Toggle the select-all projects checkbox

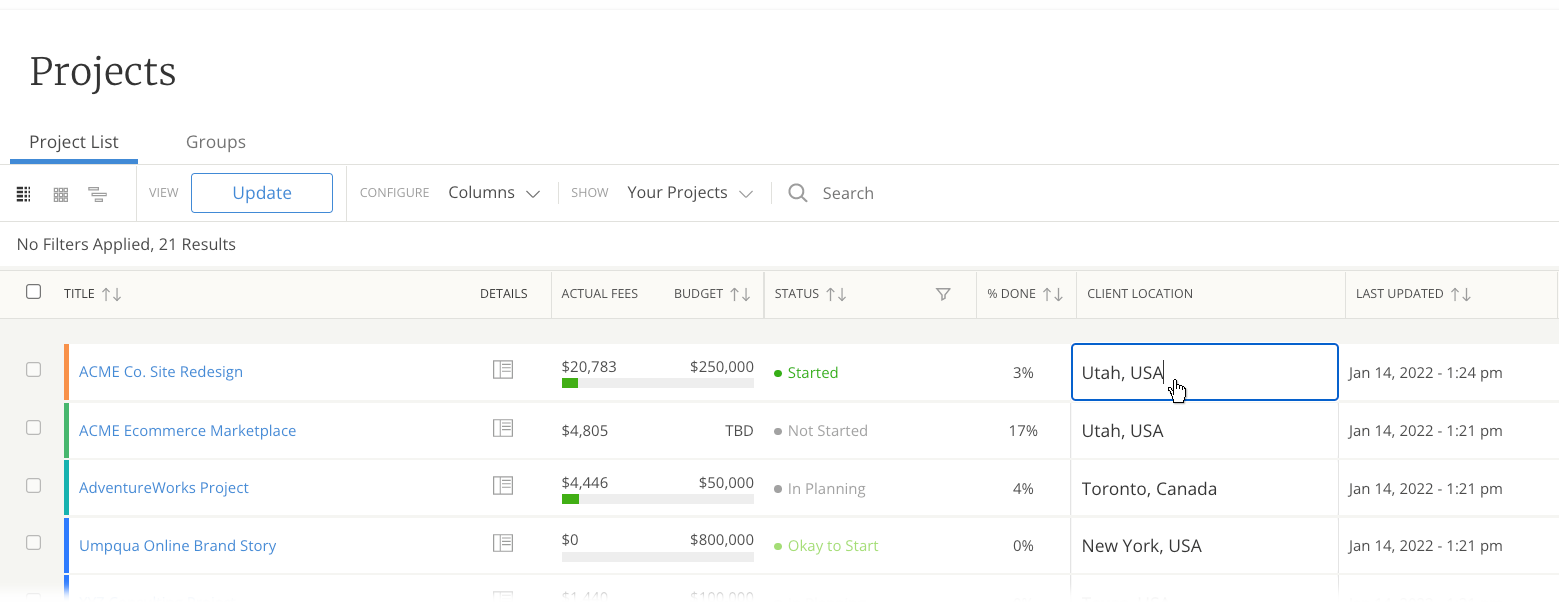34,292
